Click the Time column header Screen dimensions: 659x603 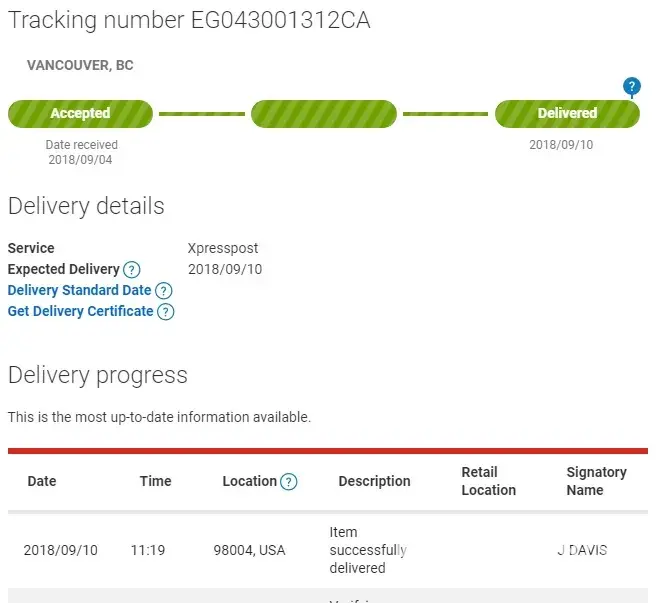pos(155,481)
